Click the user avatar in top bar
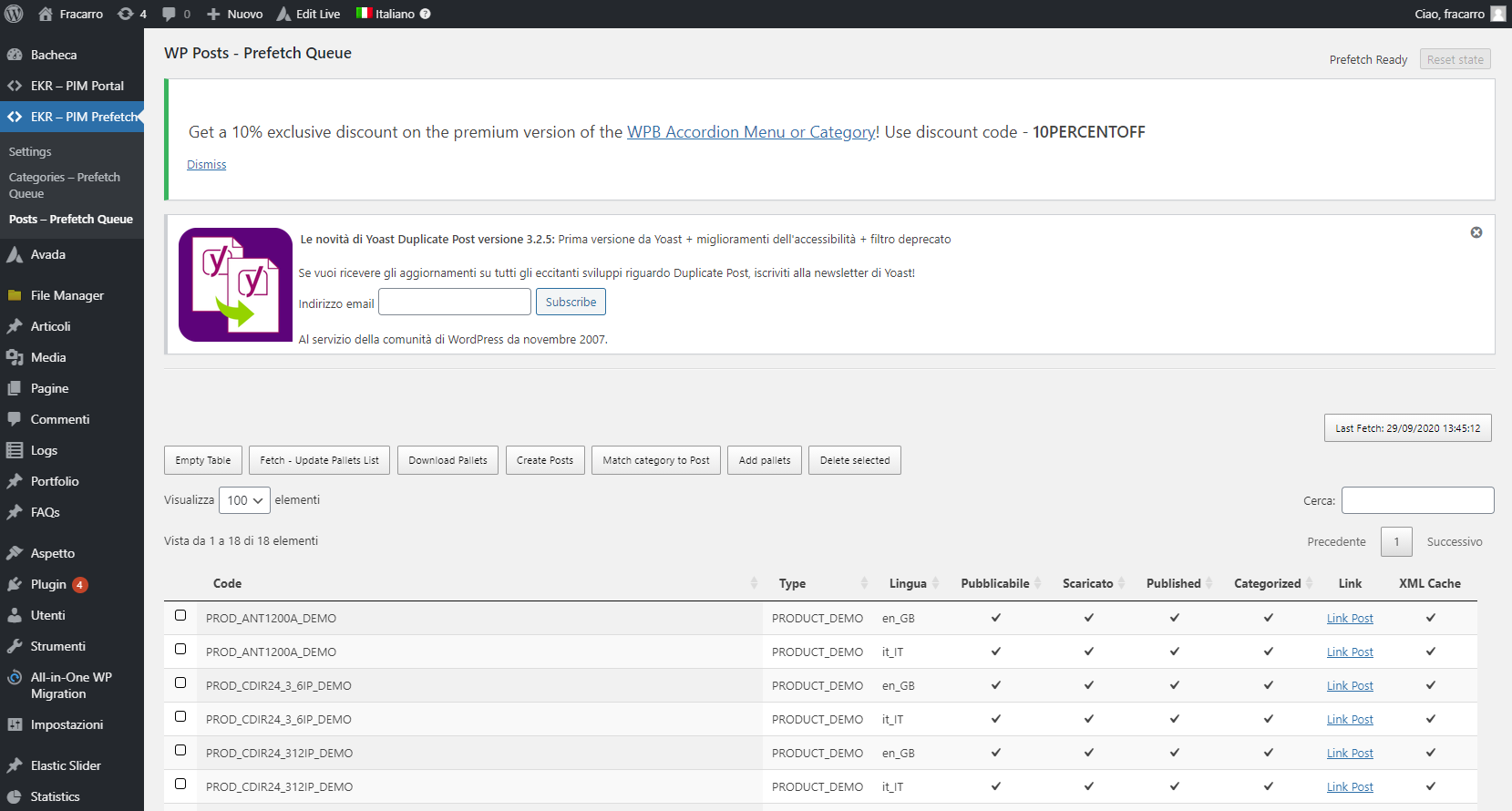The width and height of the screenshot is (1512, 811). (x=1497, y=14)
